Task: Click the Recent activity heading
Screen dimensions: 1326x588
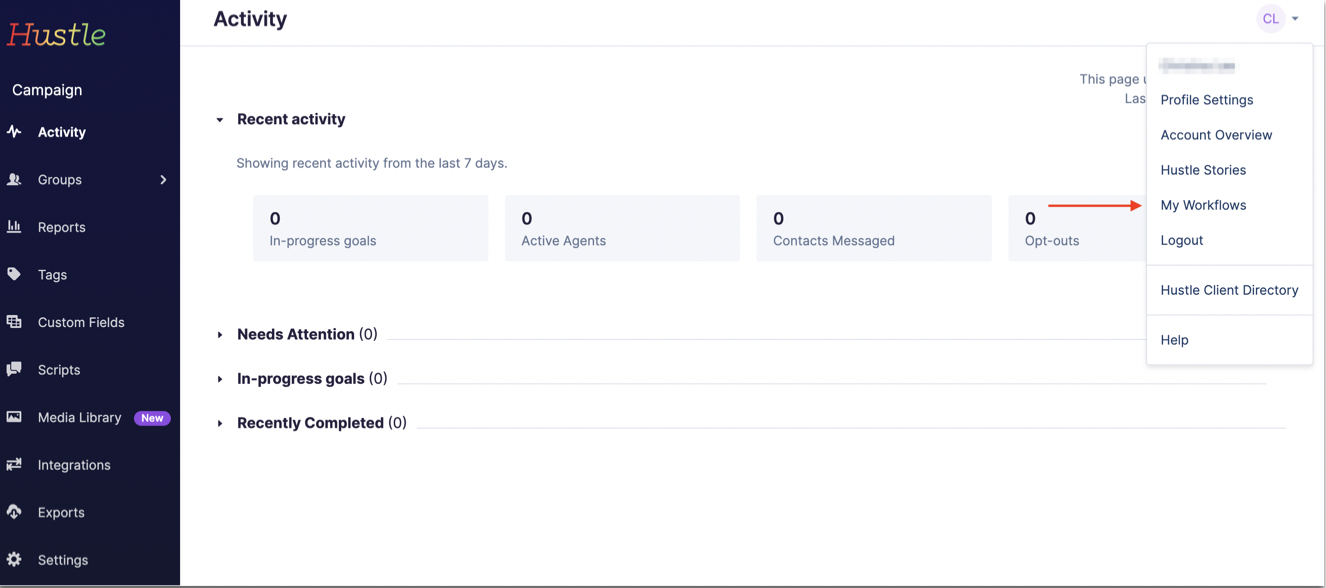Action: pyautogui.click(x=291, y=119)
